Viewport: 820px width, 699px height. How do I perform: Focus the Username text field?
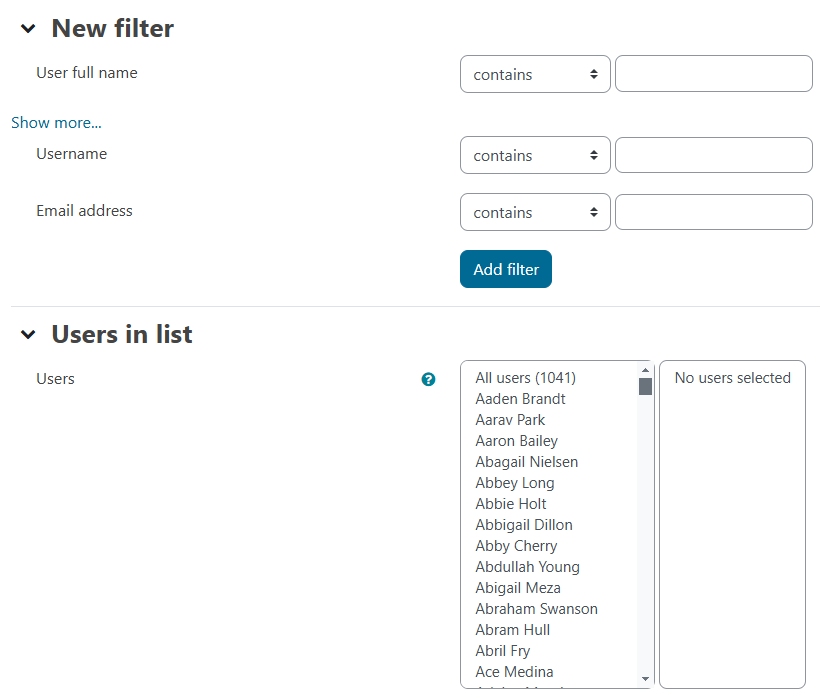[x=713, y=155]
